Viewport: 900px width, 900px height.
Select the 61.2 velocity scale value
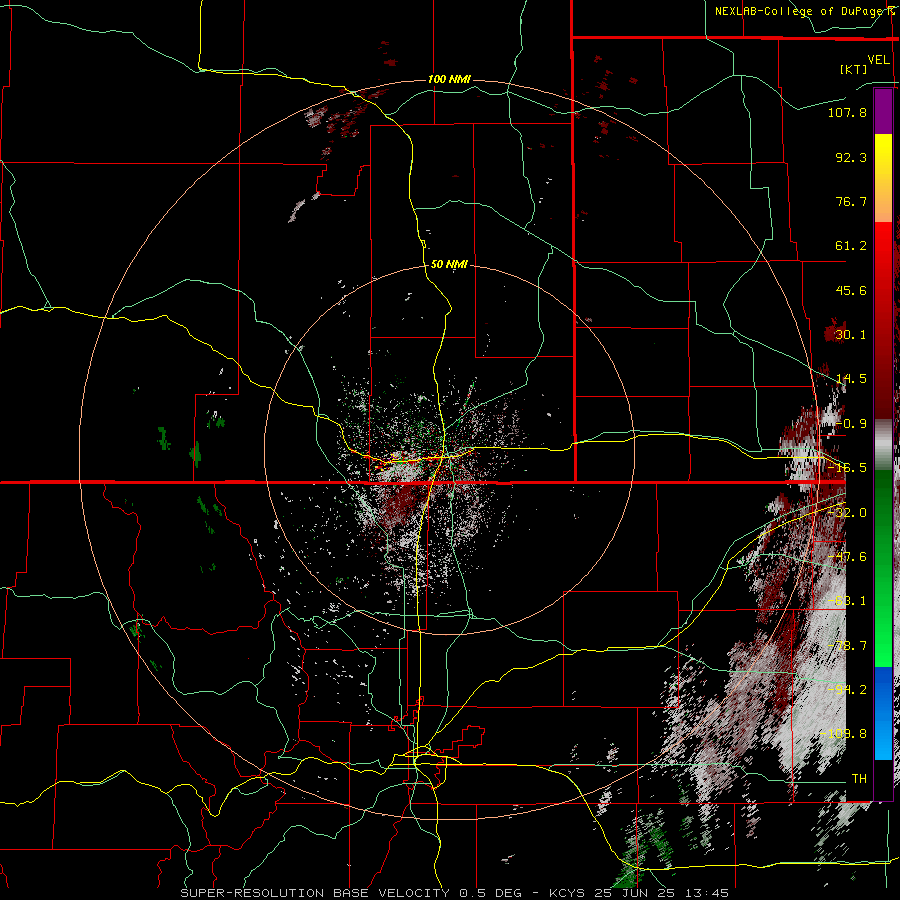tap(851, 246)
